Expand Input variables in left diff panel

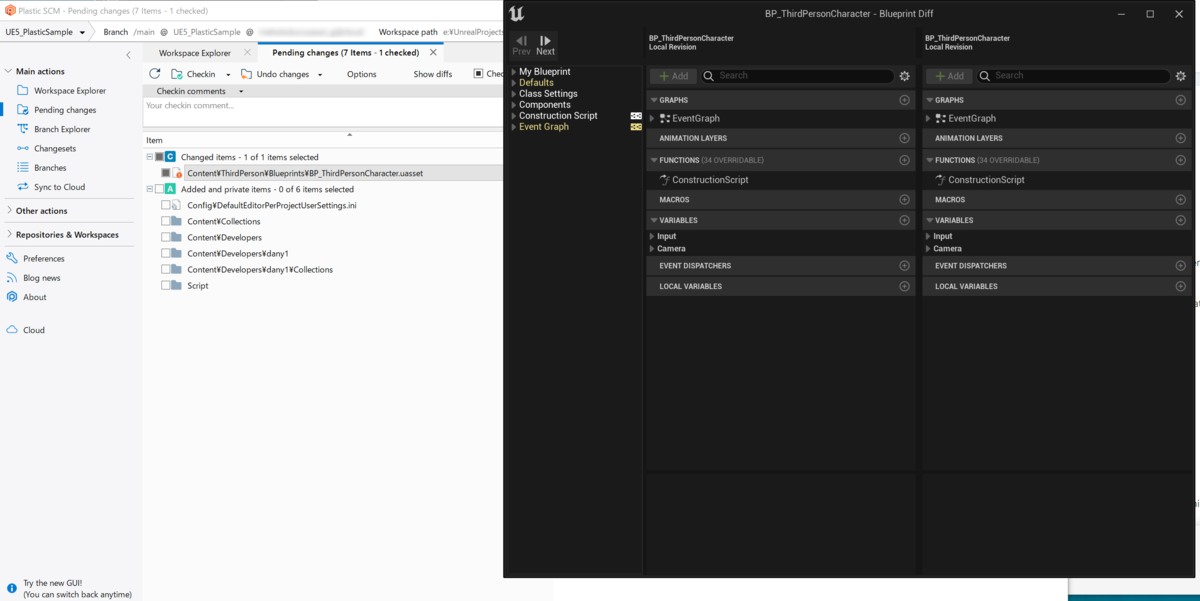tap(652, 237)
